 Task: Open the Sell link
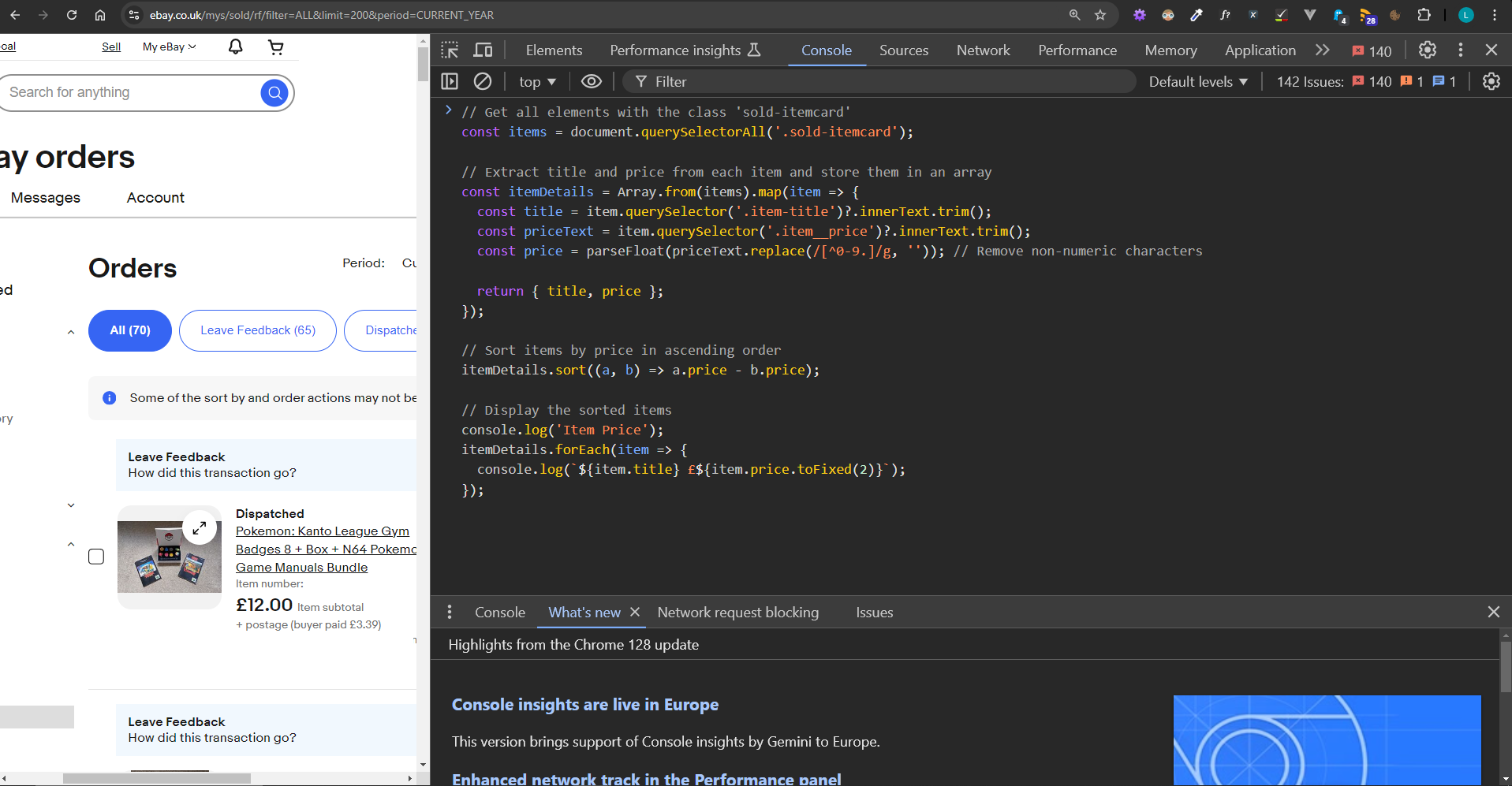[x=111, y=47]
